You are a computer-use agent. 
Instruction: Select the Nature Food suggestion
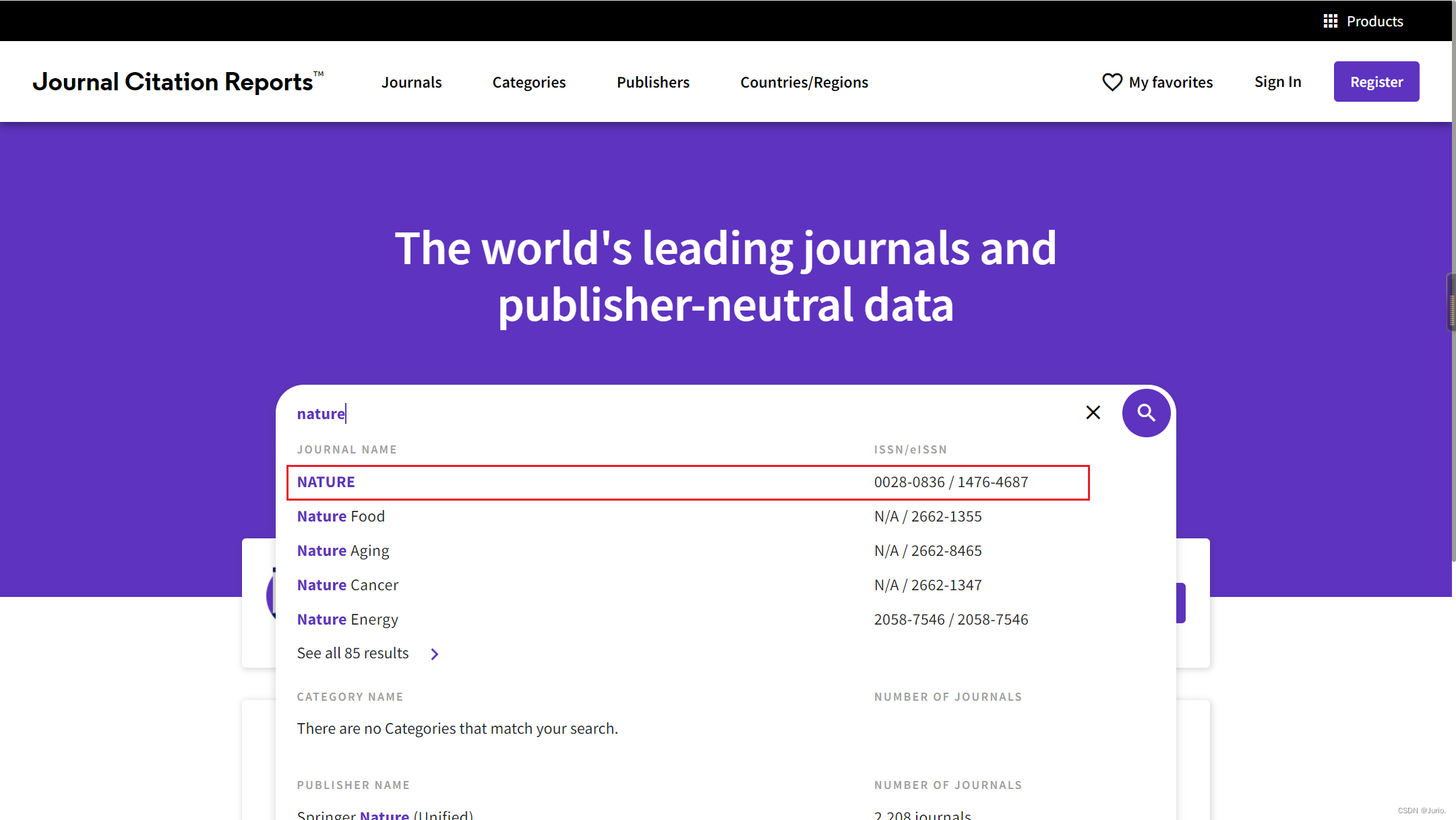(x=341, y=516)
